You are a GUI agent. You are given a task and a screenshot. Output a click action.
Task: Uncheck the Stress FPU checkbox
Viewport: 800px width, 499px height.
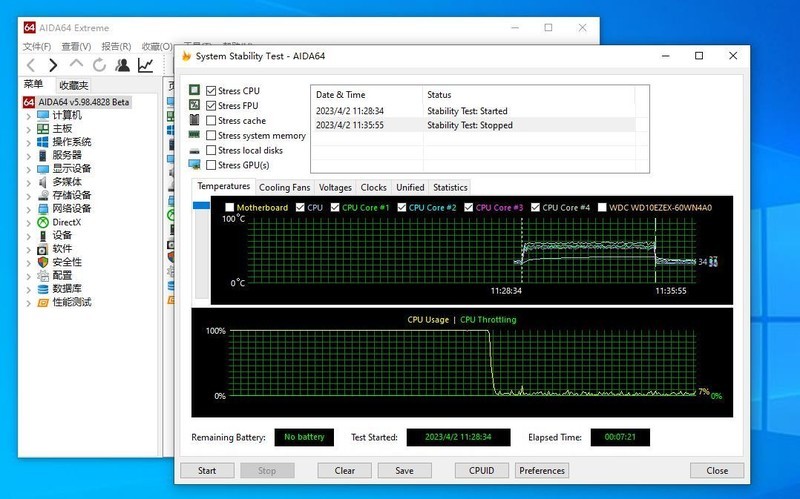pyautogui.click(x=211, y=106)
